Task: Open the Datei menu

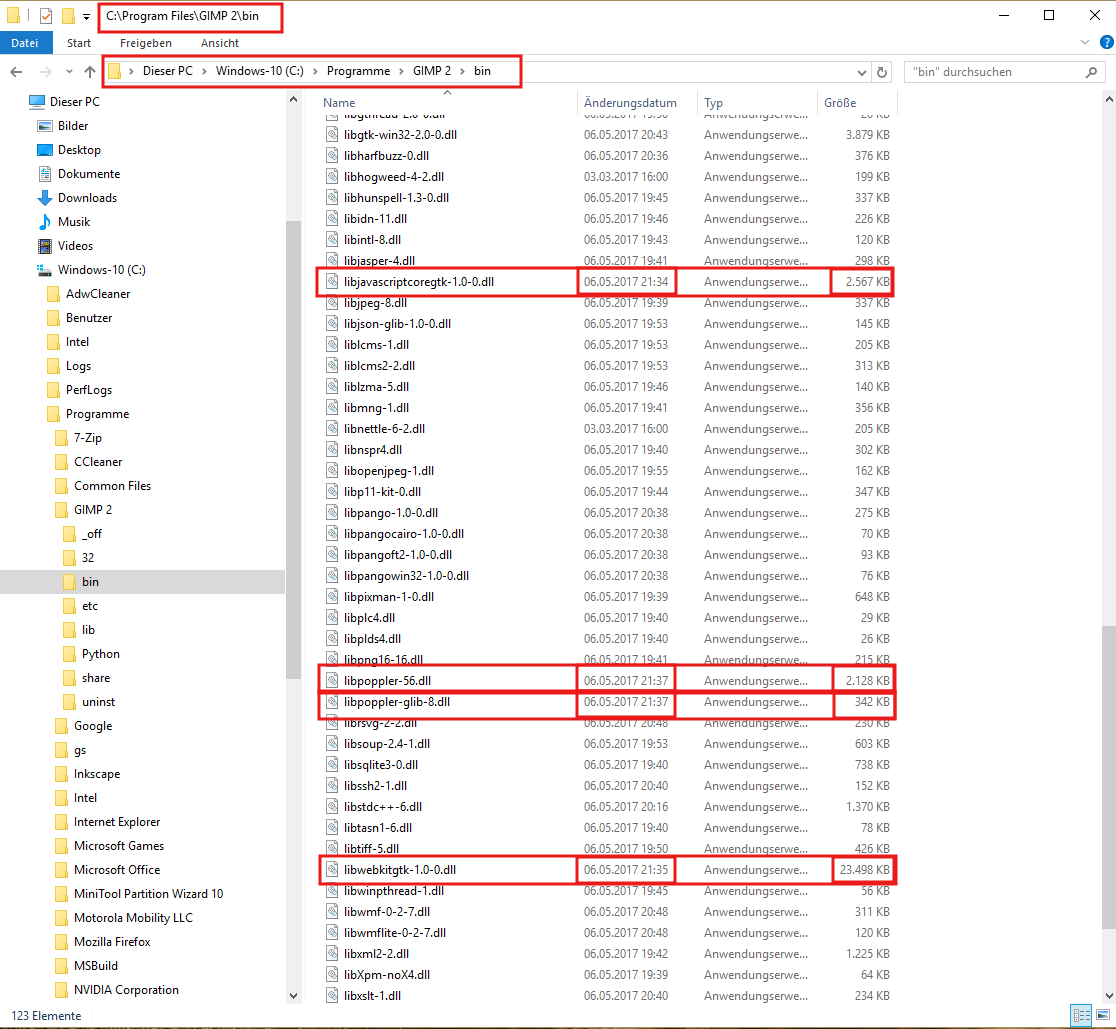Action: click(x=25, y=43)
